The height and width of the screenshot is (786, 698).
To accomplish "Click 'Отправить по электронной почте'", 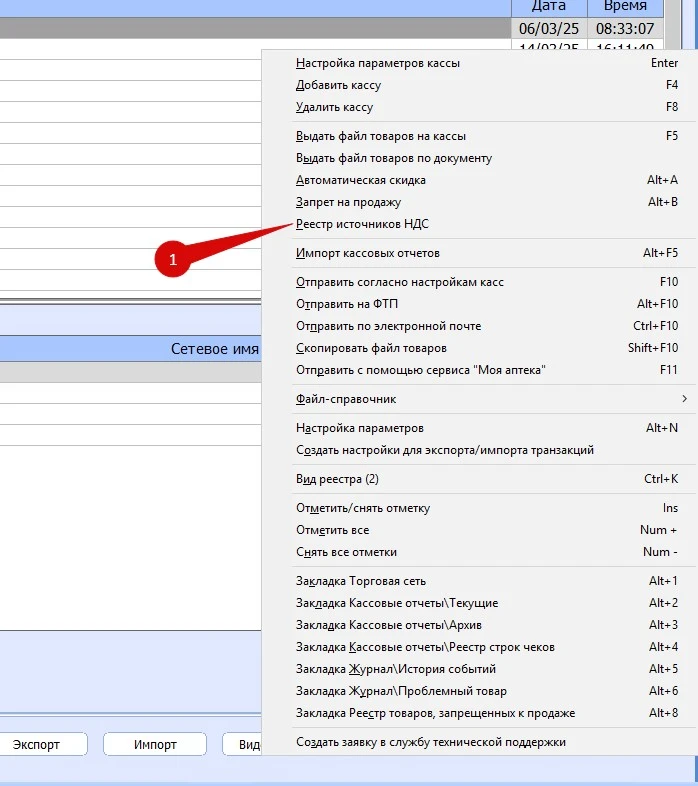I will click(388, 326).
